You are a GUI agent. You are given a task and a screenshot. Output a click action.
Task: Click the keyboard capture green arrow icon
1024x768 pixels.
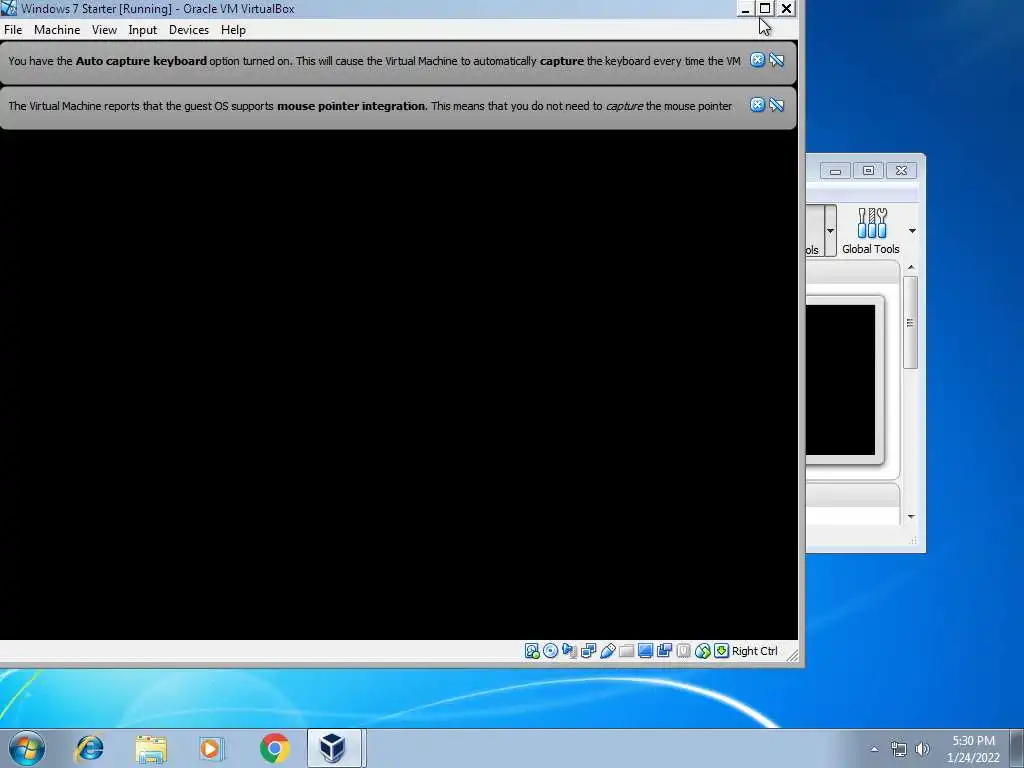[x=722, y=650]
